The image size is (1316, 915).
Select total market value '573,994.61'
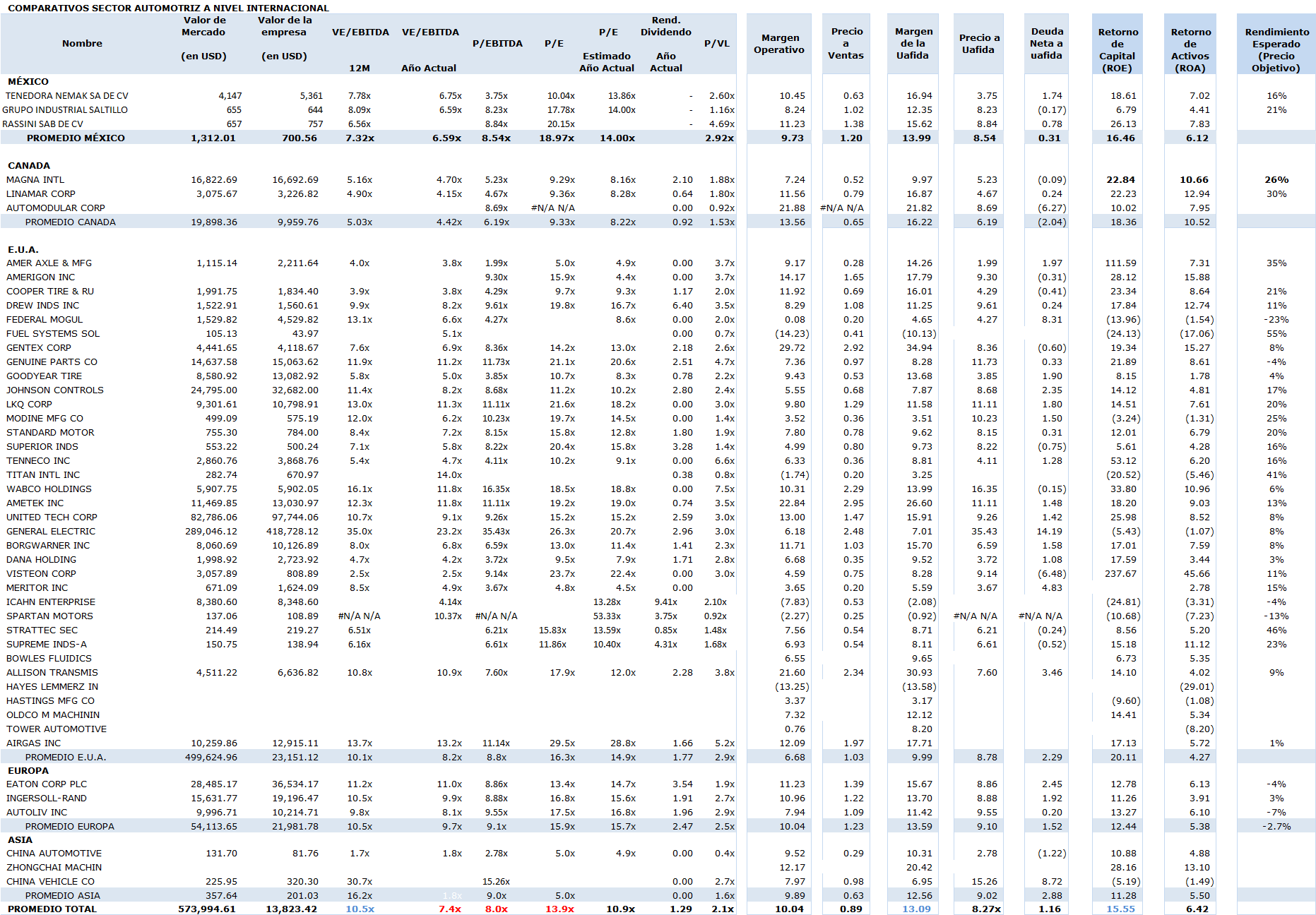[x=207, y=909]
